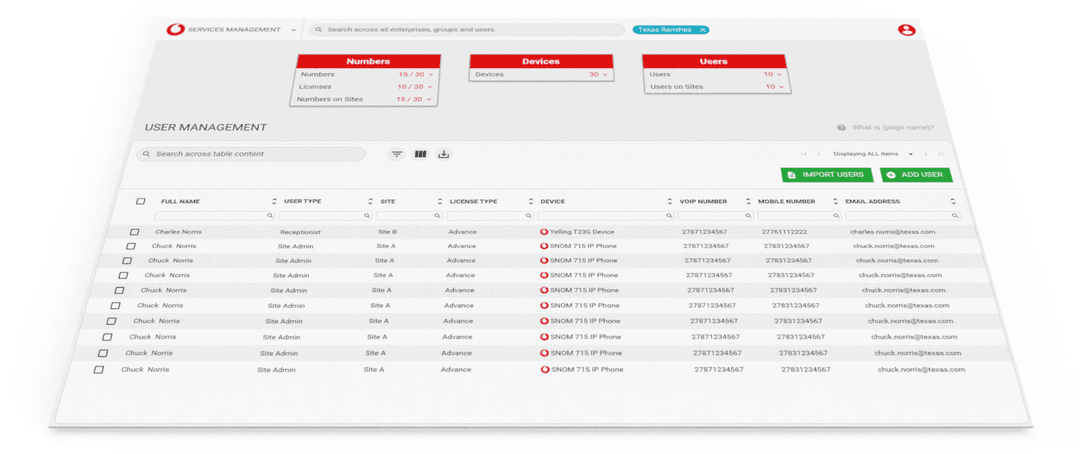Expand the Numbers on Sites row

[430, 99]
